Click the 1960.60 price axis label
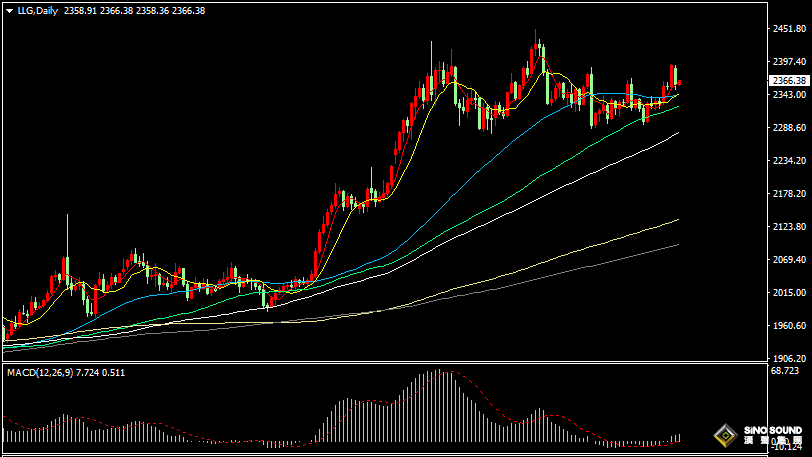The image size is (812, 457). tap(787, 326)
